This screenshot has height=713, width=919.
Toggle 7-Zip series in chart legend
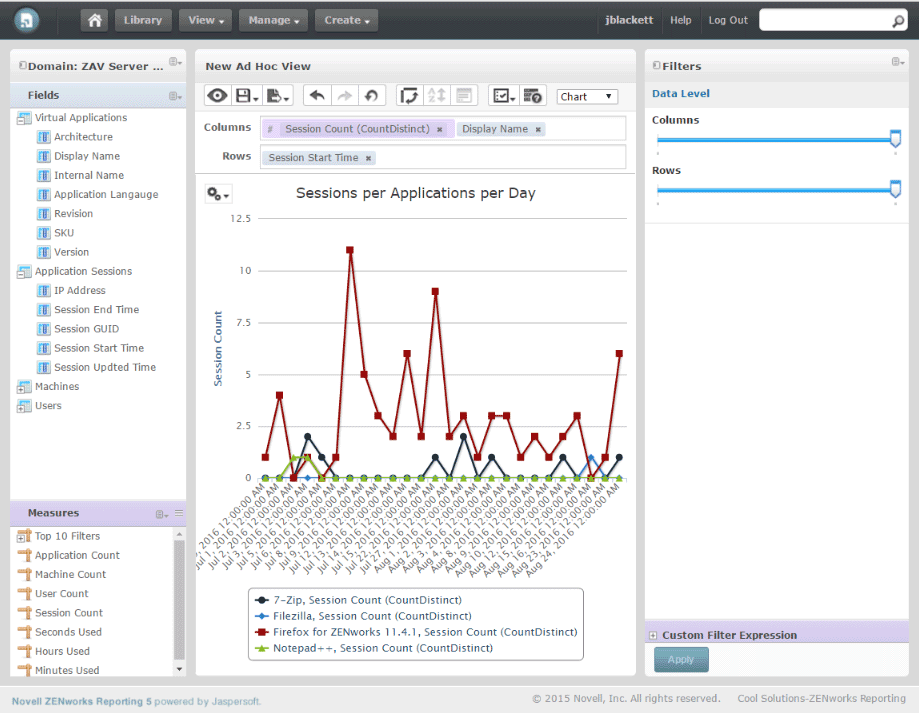pos(358,601)
